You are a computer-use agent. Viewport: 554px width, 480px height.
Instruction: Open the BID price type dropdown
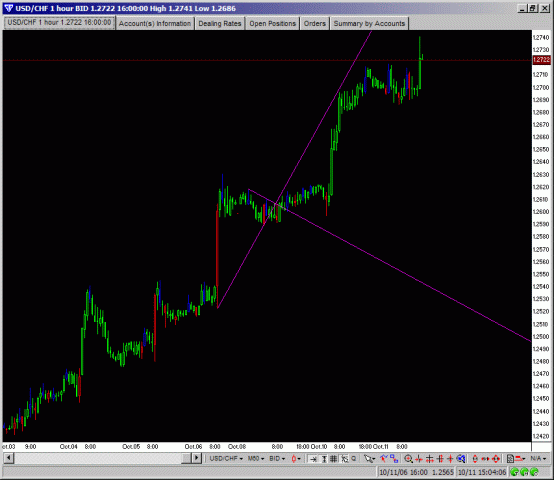(277, 458)
